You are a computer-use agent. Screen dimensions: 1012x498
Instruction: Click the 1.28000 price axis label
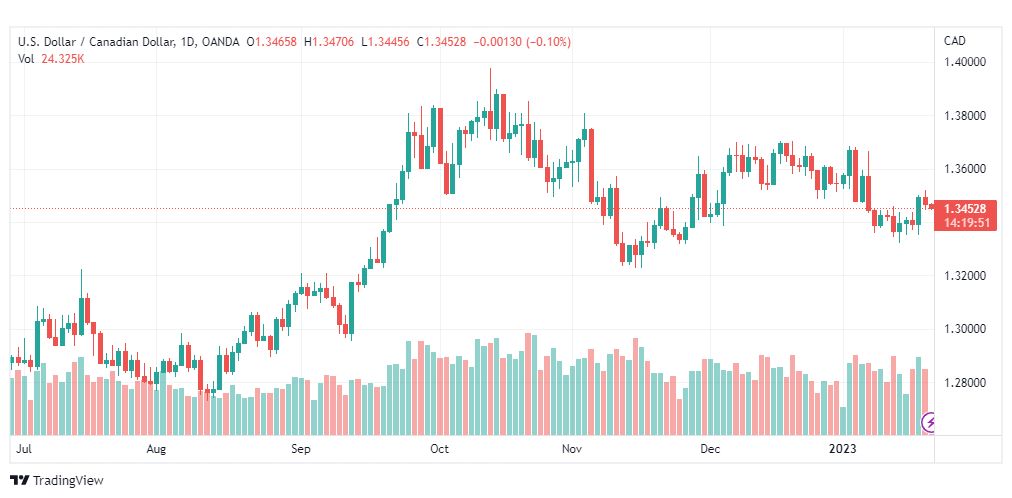965,383
